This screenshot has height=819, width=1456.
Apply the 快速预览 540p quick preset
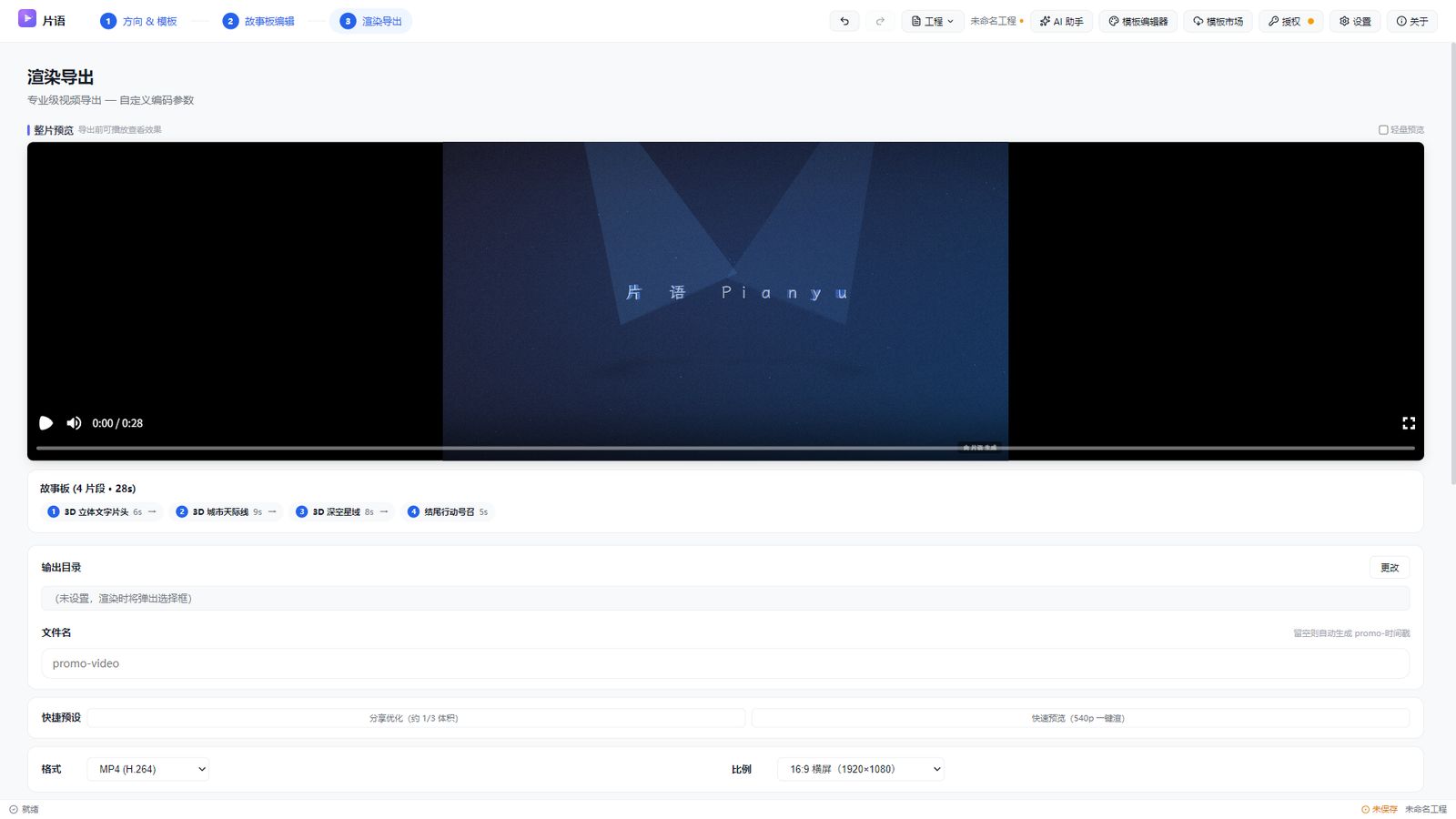tap(1080, 718)
